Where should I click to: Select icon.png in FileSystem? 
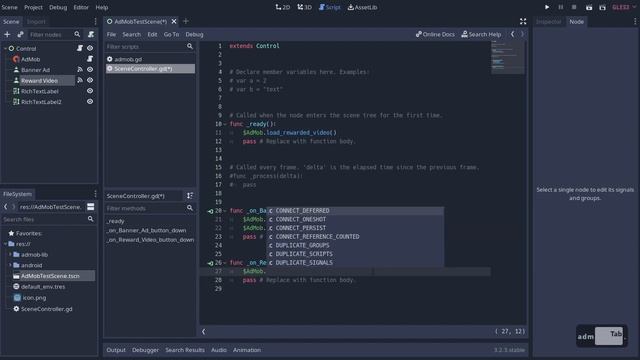34,298
